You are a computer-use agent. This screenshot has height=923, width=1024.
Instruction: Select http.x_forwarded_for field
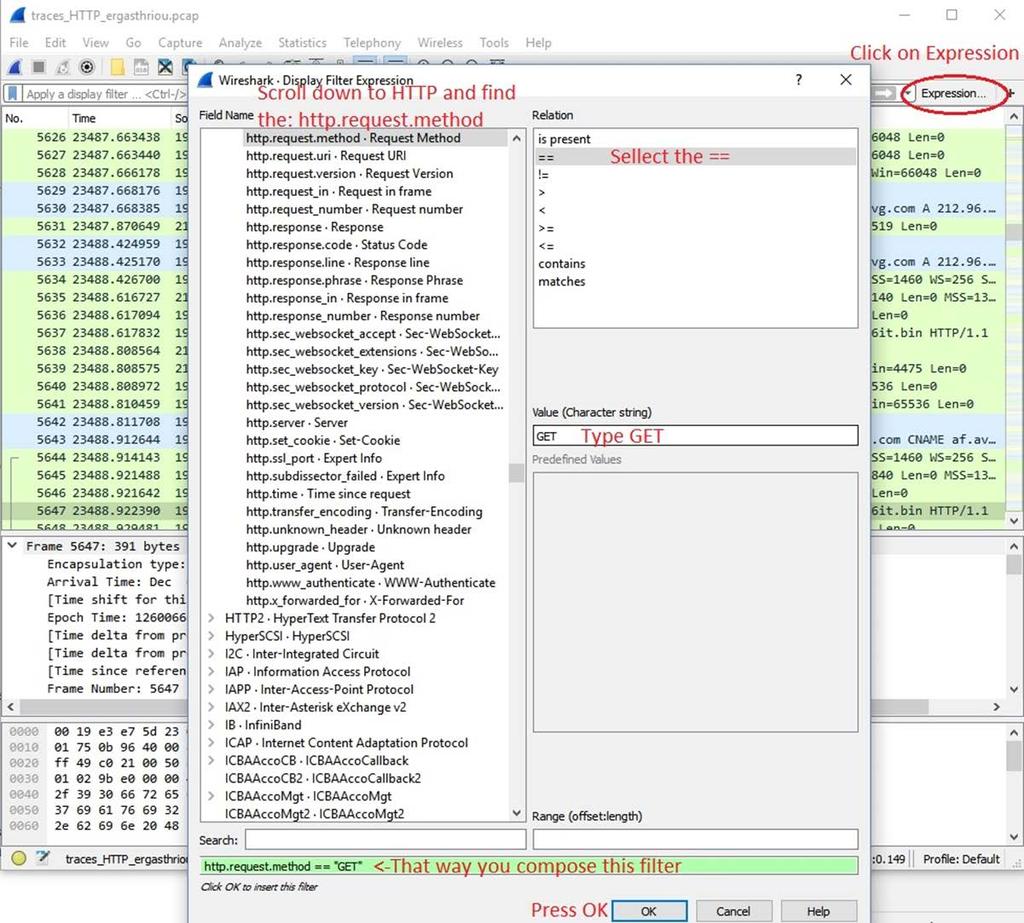pos(355,600)
